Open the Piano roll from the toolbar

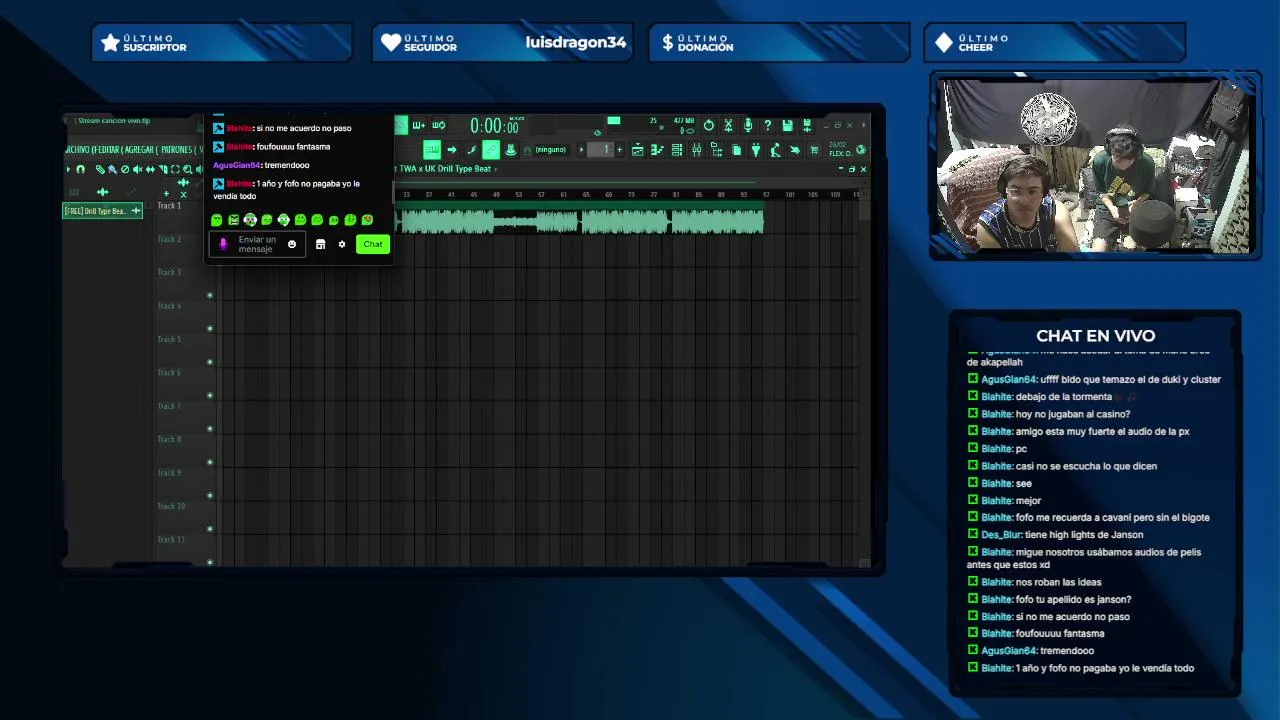[x=657, y=149]
